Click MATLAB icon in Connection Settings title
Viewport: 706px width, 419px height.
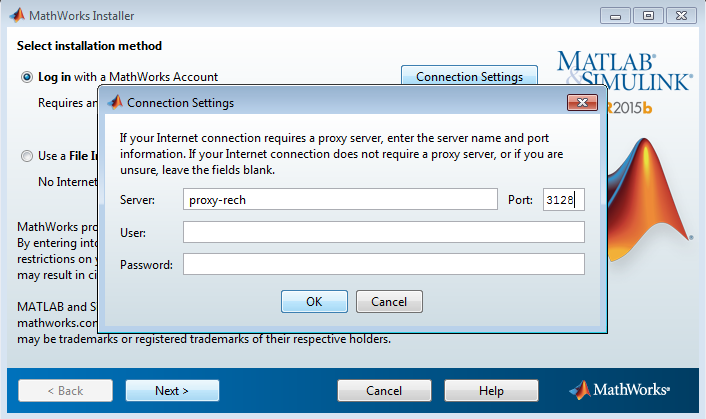click(x=116, y=102)
